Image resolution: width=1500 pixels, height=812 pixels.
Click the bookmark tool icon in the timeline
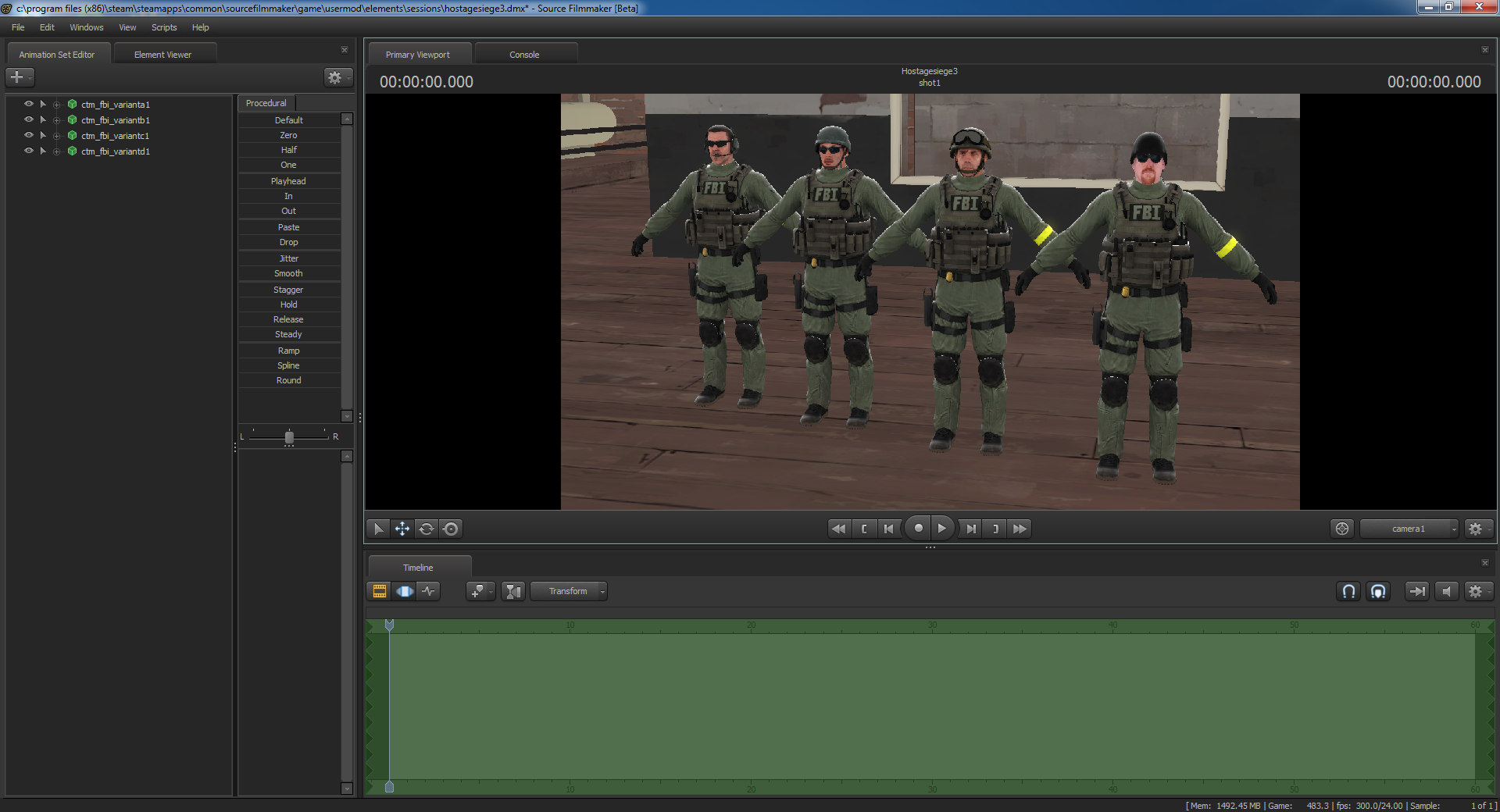point(477,591)
